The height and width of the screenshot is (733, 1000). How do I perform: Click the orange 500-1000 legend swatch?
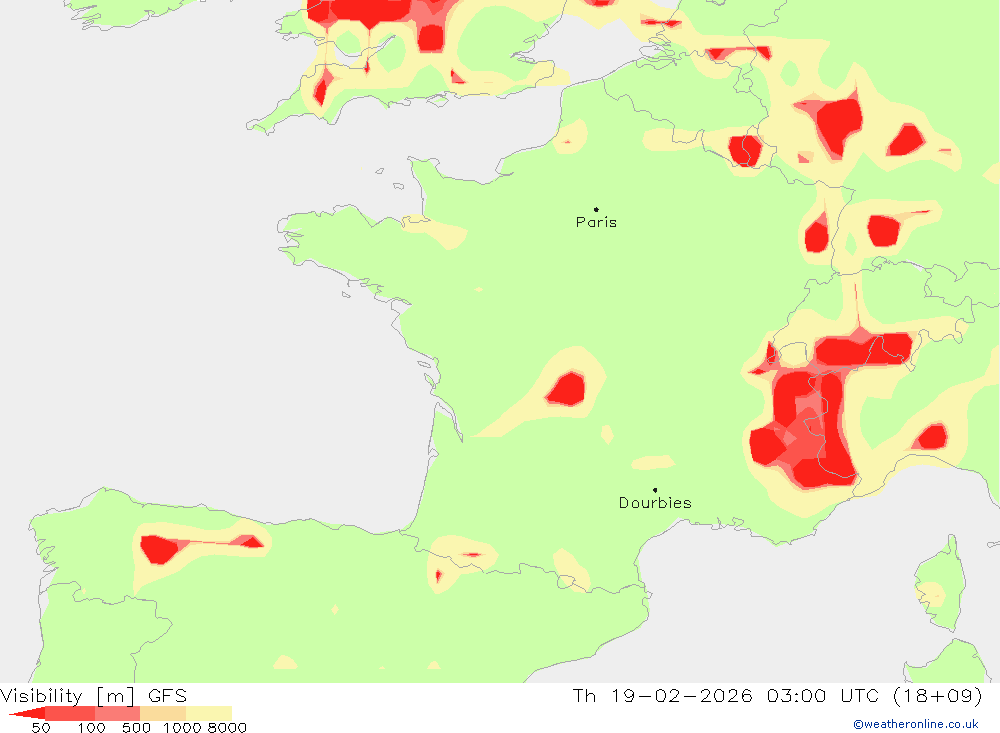point(163,713)
